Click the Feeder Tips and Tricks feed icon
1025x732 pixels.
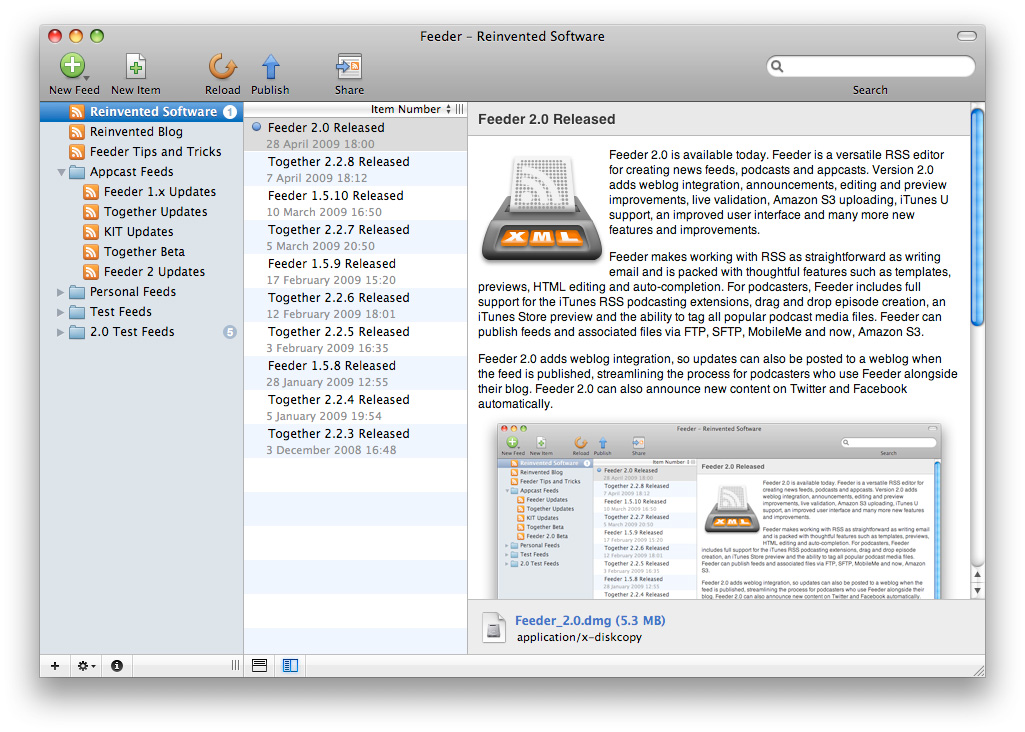76,152
